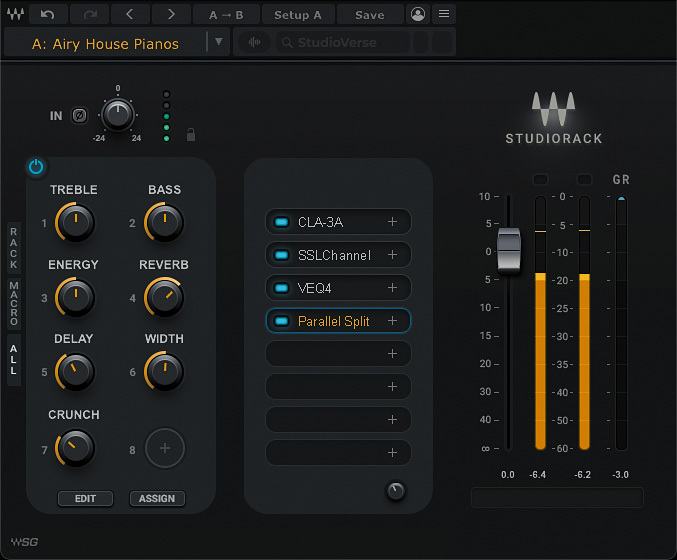Click the REVERB macro knob
Screen dimensions: 677x560
click(x=164, y=297)
